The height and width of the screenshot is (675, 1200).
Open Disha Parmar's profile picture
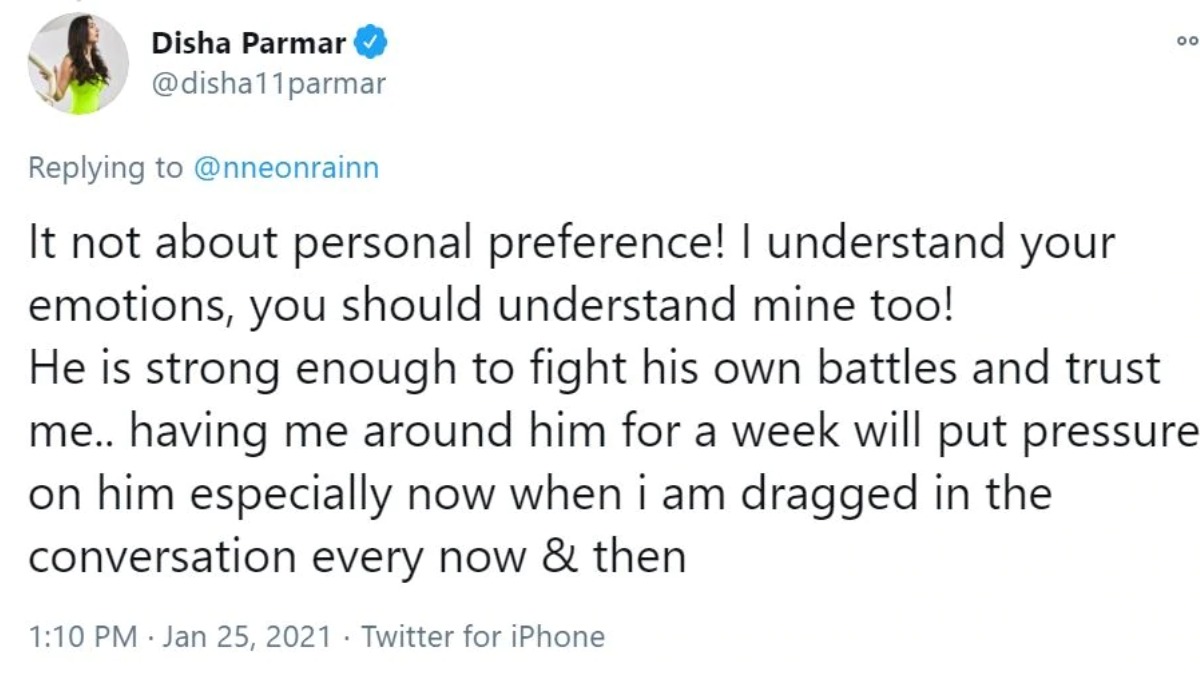78,64
